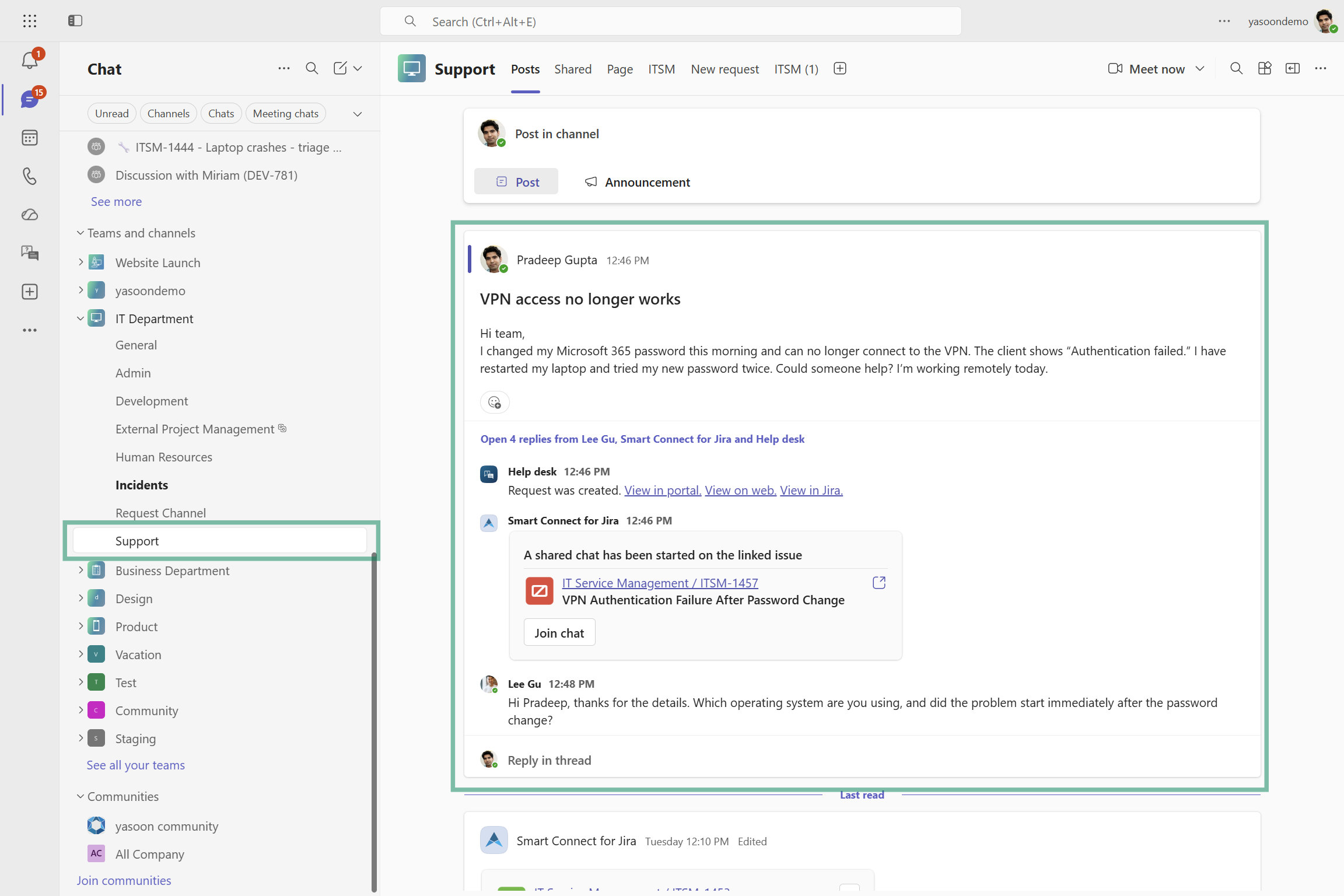Switch to the Shared tab
Screen dimensions: 1344x896
click(x=573, y=69)
